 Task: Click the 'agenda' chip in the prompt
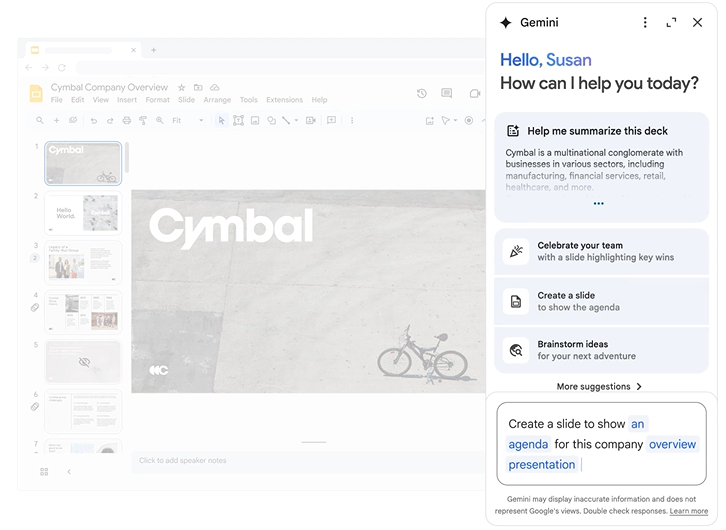click(528, 444)
